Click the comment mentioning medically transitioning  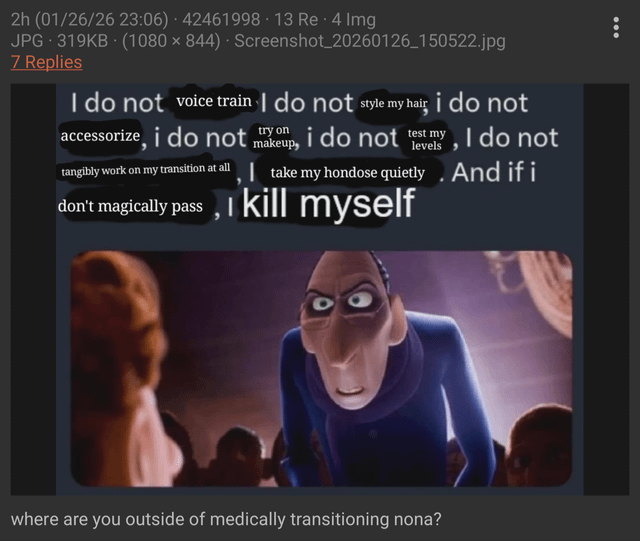click(226, 519)
